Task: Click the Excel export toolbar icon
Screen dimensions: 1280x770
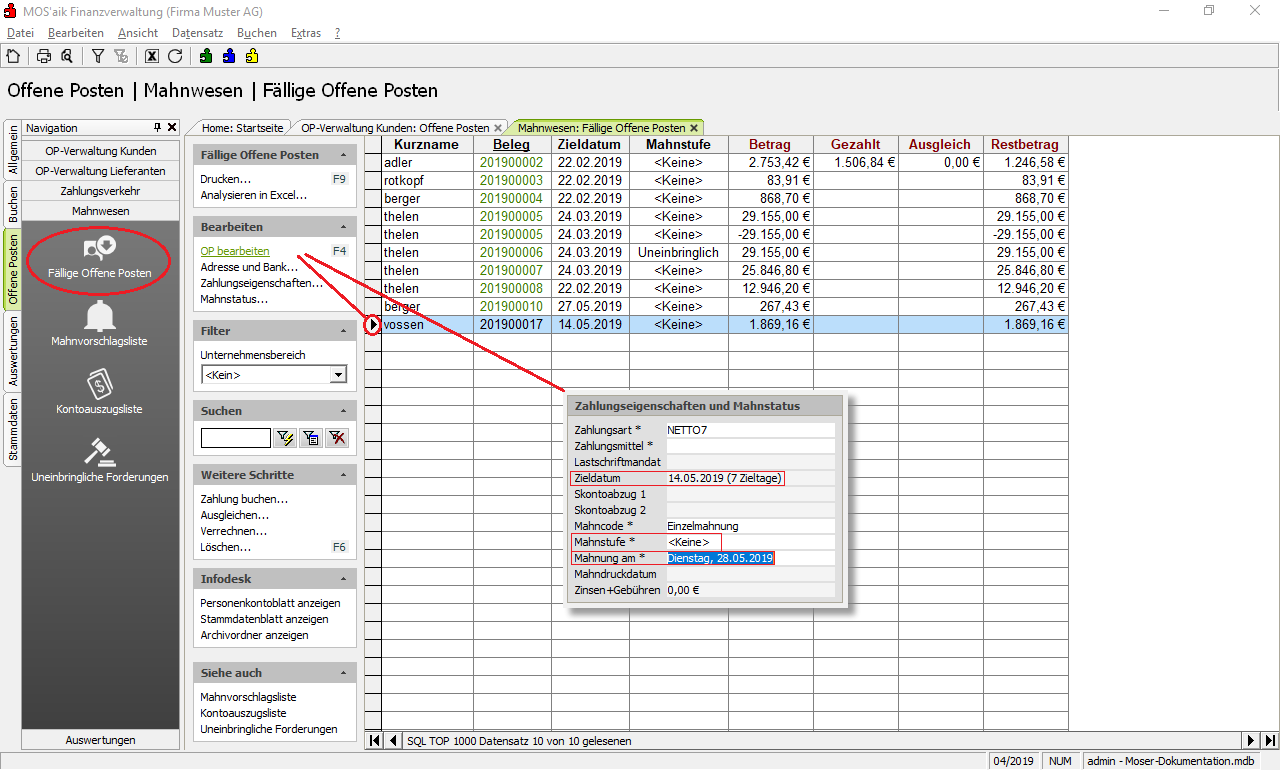Action: click(152, 56)
